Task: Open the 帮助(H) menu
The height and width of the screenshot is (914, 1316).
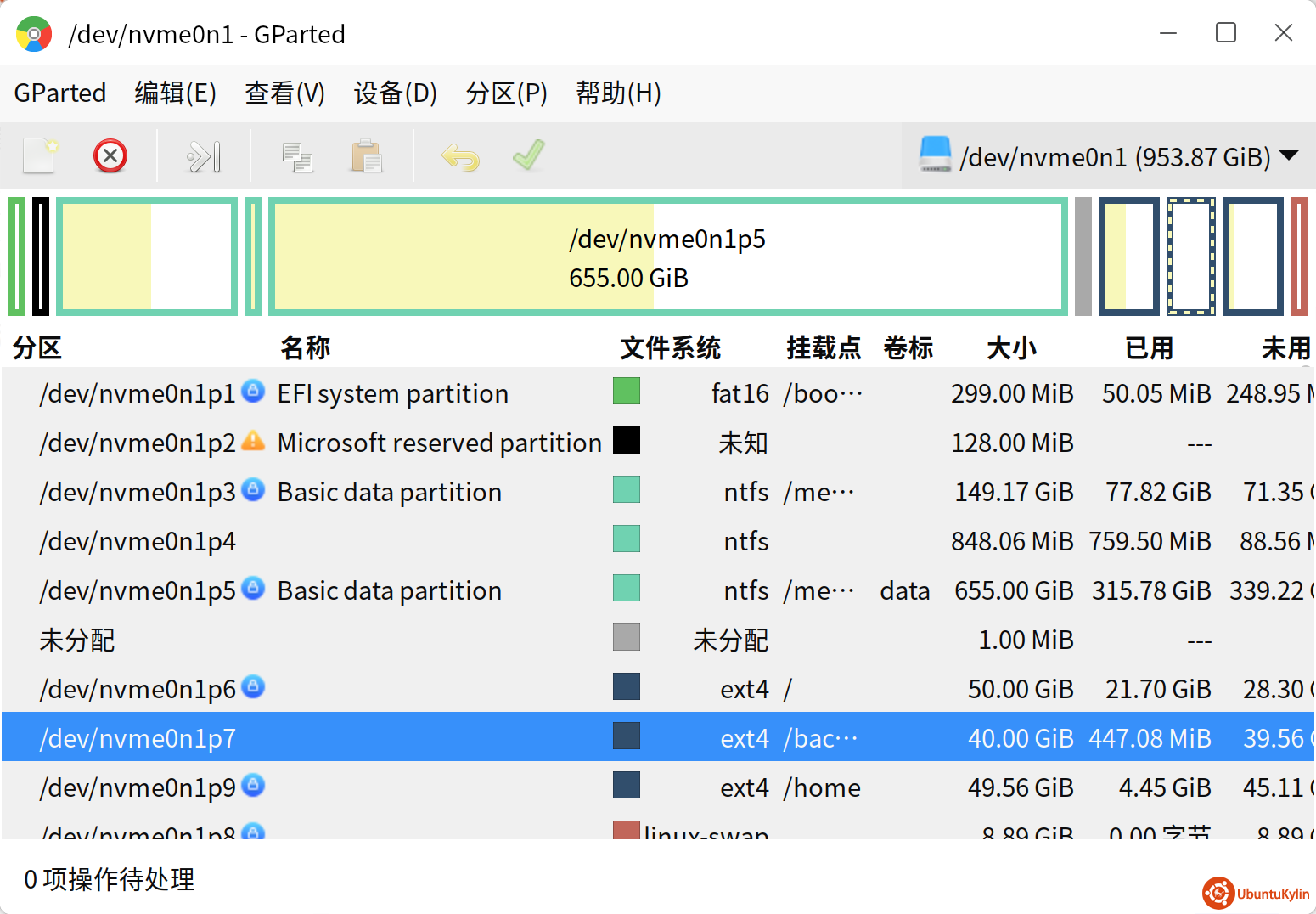Action: click(619, 93)
